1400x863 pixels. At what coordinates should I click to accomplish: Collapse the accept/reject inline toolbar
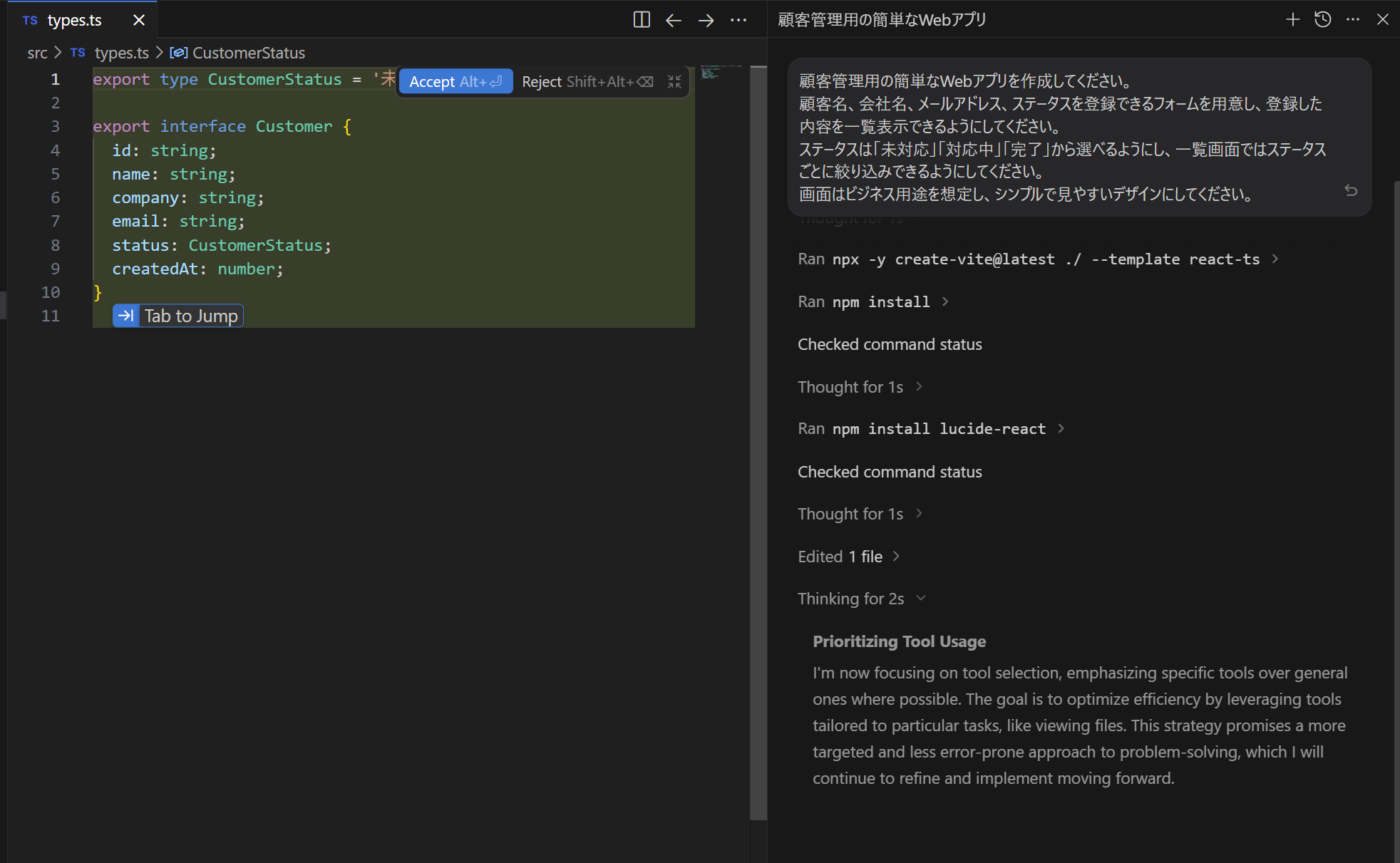[x=674, y=82]
